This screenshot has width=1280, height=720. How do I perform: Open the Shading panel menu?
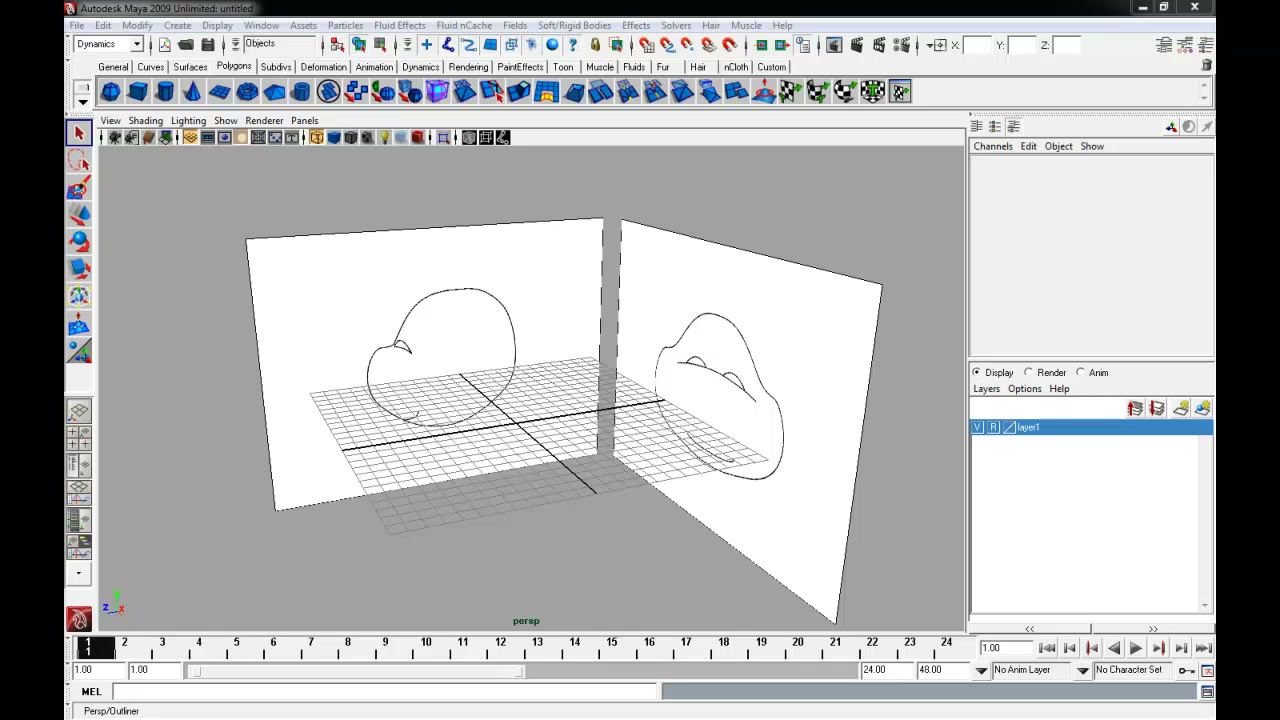[145, 121]
